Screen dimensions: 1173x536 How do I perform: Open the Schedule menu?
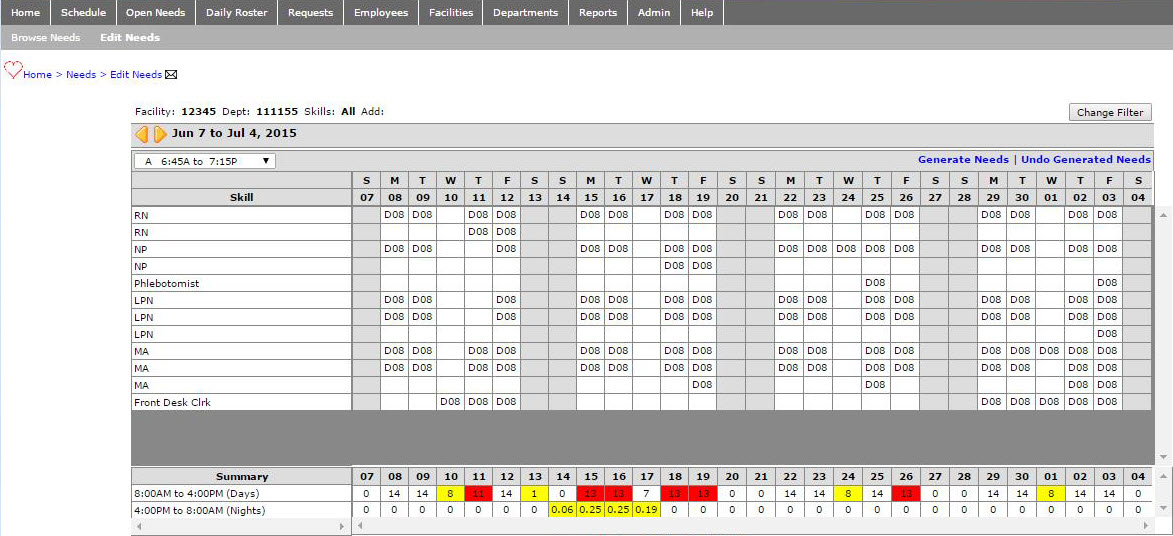(83, 13)
